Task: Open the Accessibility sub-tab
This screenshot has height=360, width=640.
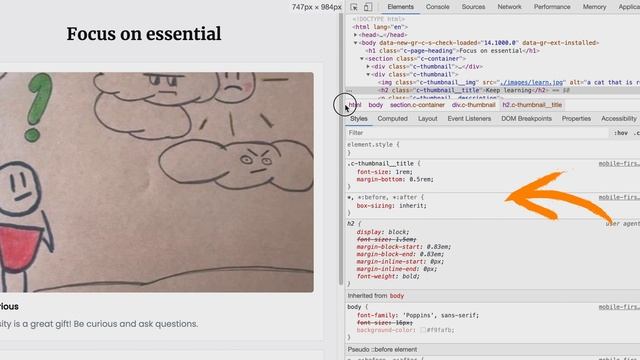Action: coord(618,118)
